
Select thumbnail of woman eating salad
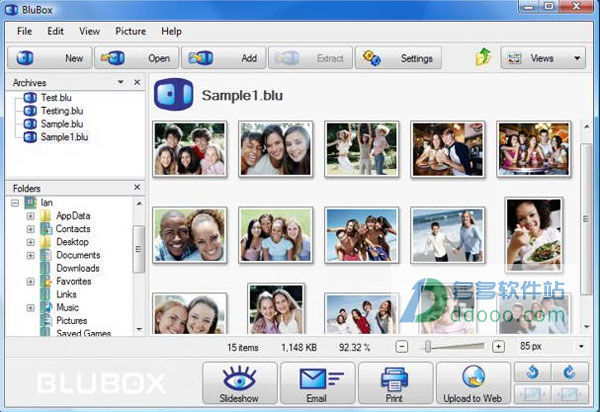534,235
